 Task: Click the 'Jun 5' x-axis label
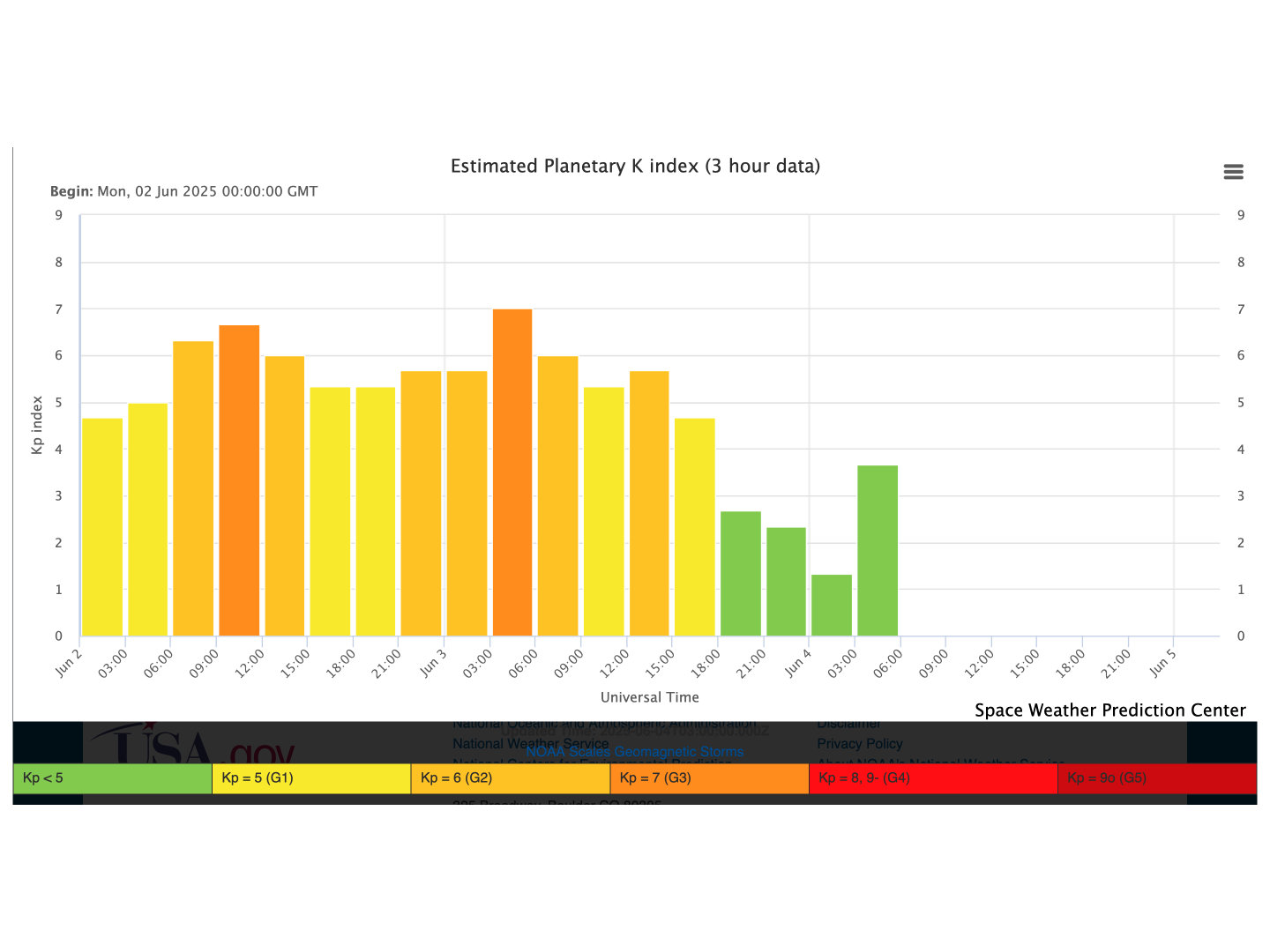click(1162, 663)
